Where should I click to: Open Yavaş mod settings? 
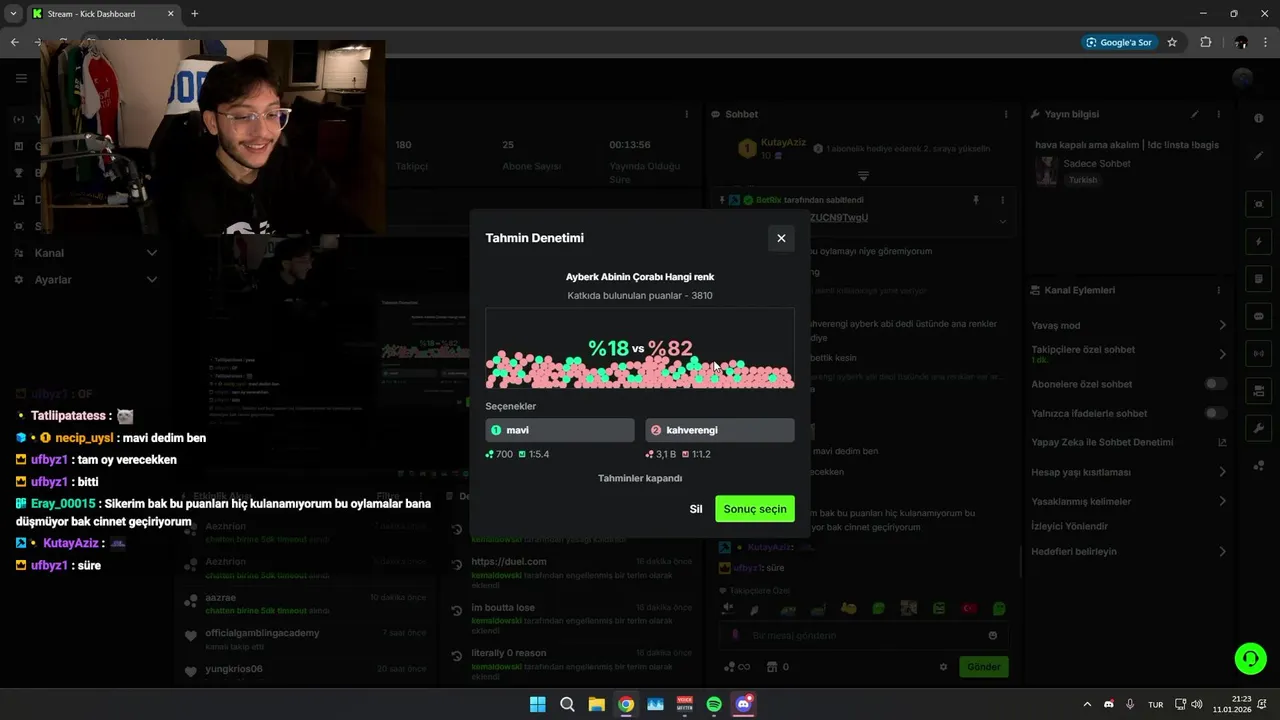click(x=1129, y=325)
